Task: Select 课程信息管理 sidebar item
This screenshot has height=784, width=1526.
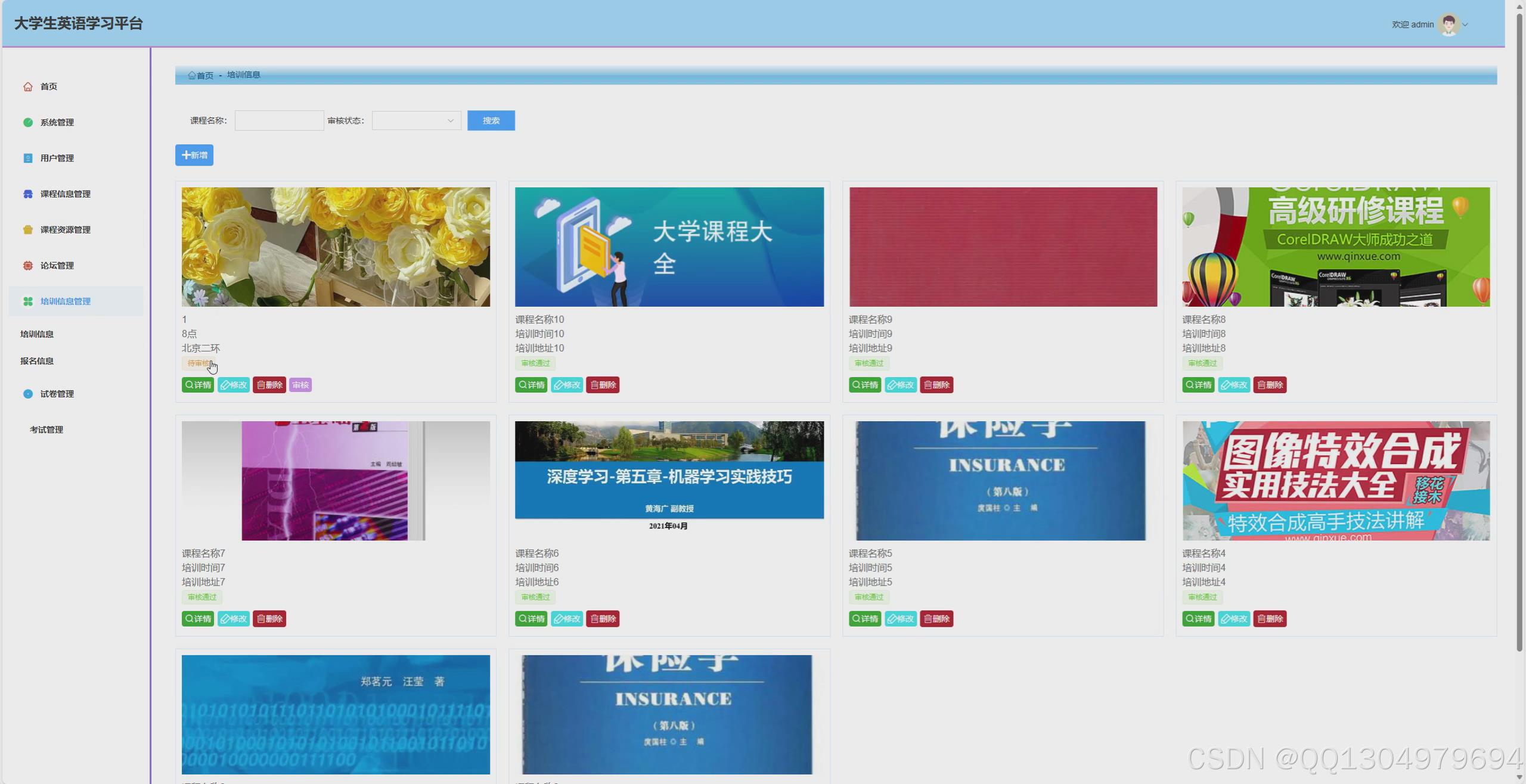Action: (64, 194)
